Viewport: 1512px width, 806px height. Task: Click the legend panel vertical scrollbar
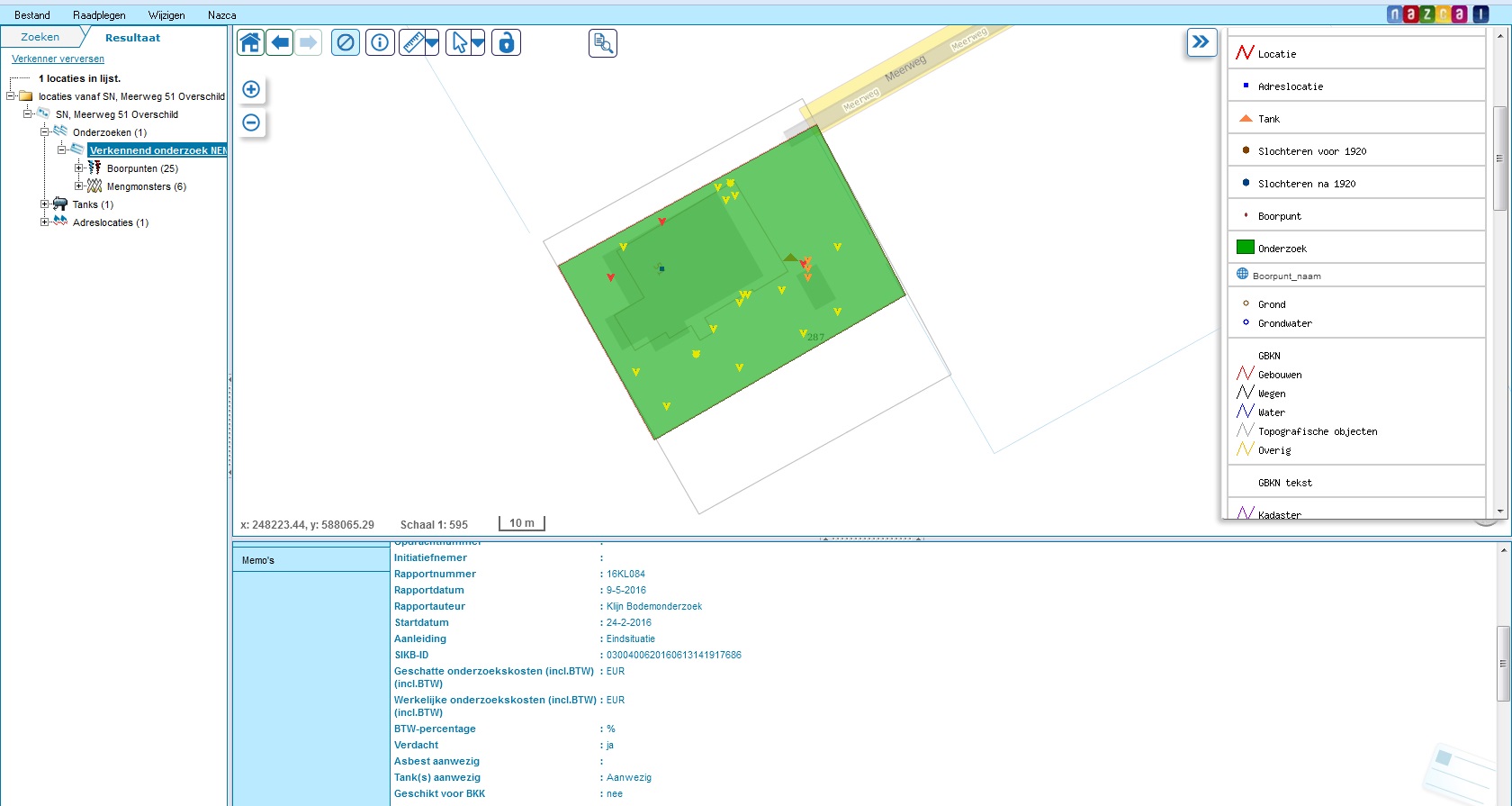pos(1499,158)
